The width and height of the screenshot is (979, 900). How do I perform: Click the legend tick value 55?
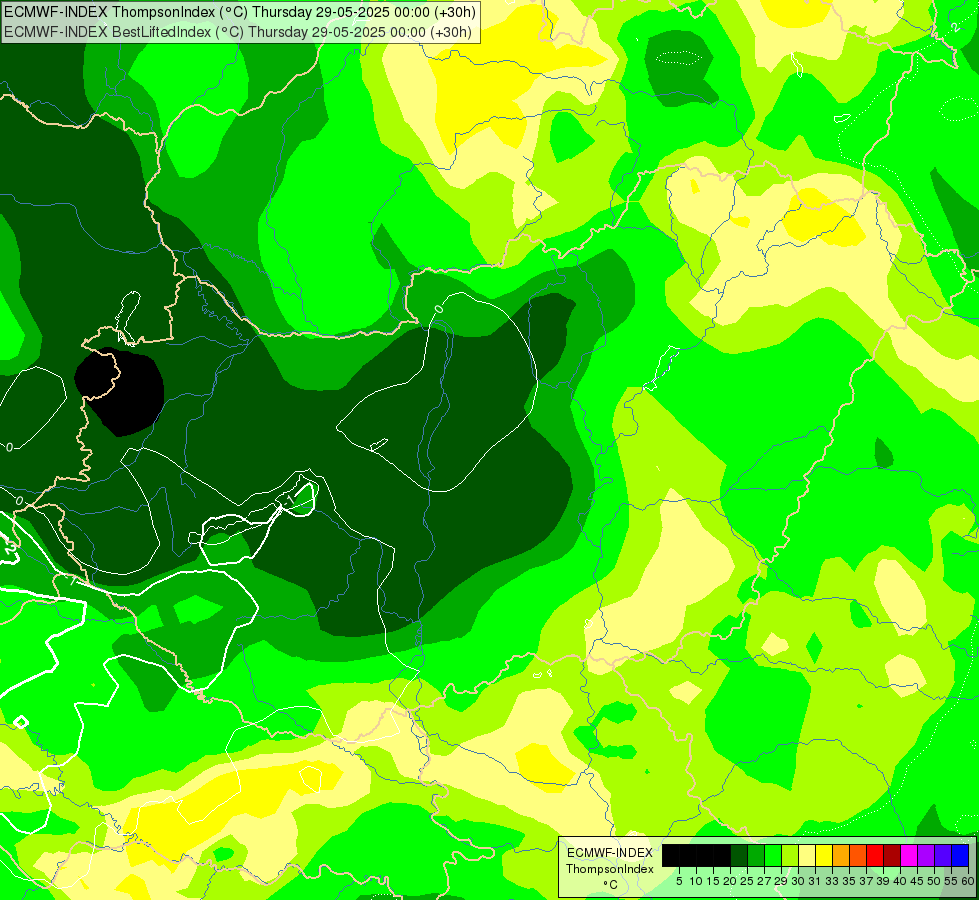(952, 881)
